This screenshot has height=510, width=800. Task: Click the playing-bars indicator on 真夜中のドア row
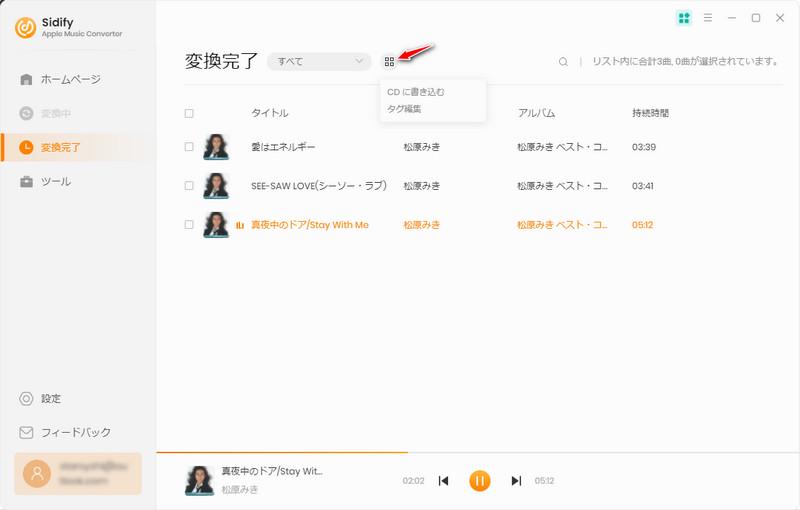(x=240, y=225)
